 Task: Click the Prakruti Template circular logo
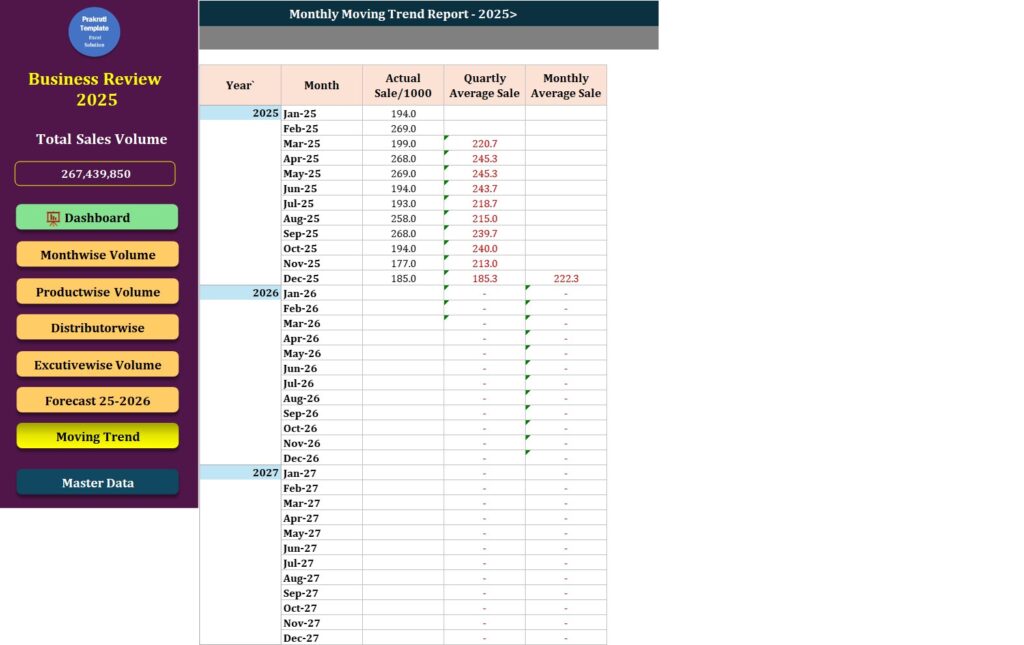pyautogui.click(x=94, y=32)
